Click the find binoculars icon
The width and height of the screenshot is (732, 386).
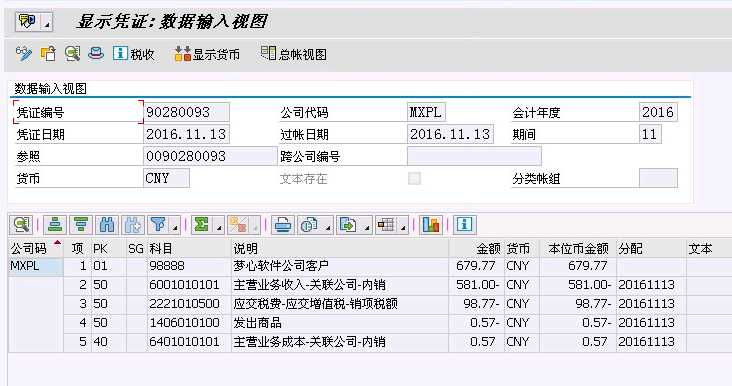tap(107, 225)
